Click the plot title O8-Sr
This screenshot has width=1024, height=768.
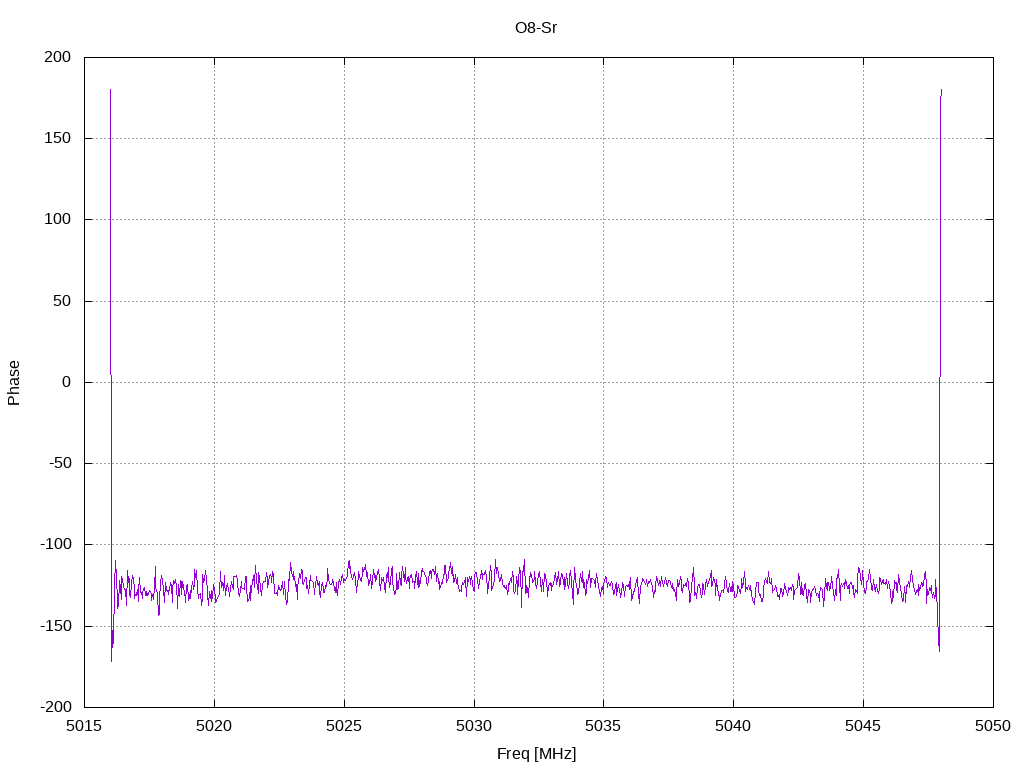click(536, 28)
